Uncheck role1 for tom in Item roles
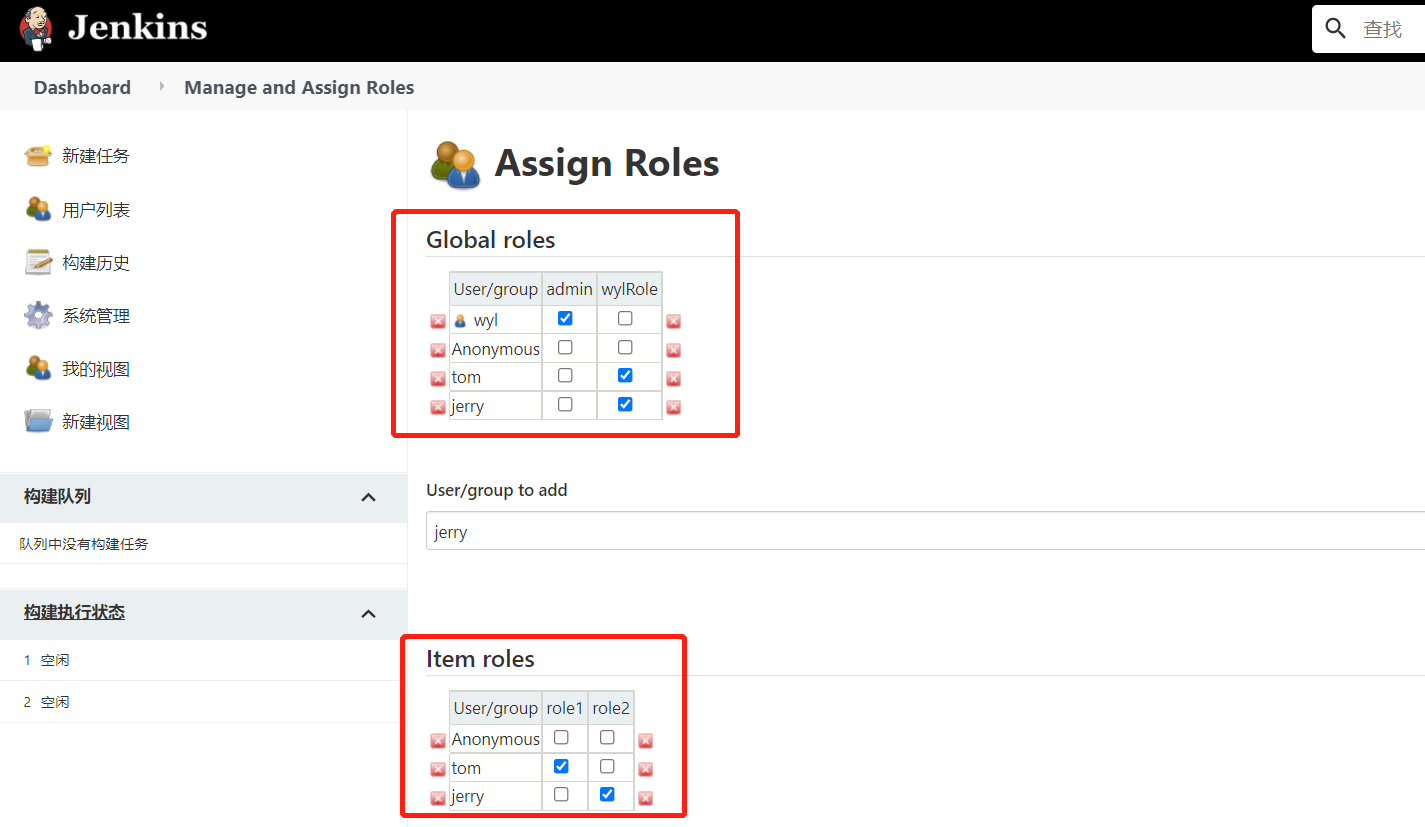Image resolution: width=1425 pixels, height=827 pixels. pos(561,766)
